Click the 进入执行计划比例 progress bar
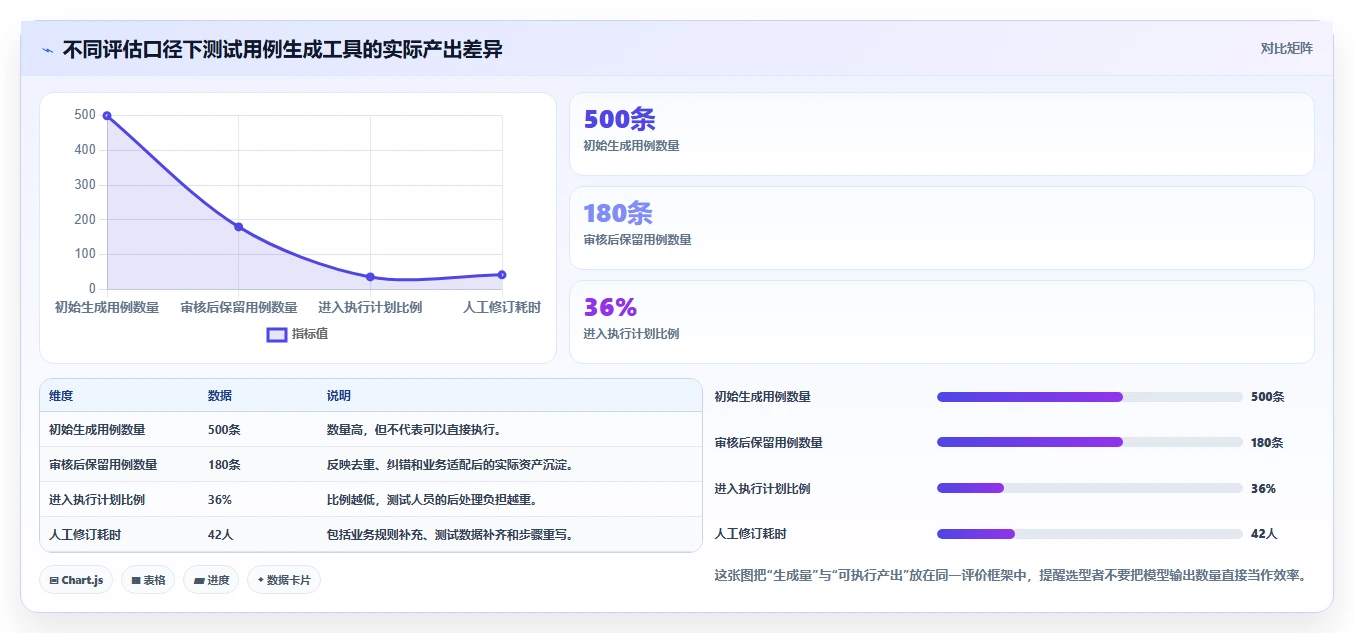The image size is (1354, 633). [1090, 488]
